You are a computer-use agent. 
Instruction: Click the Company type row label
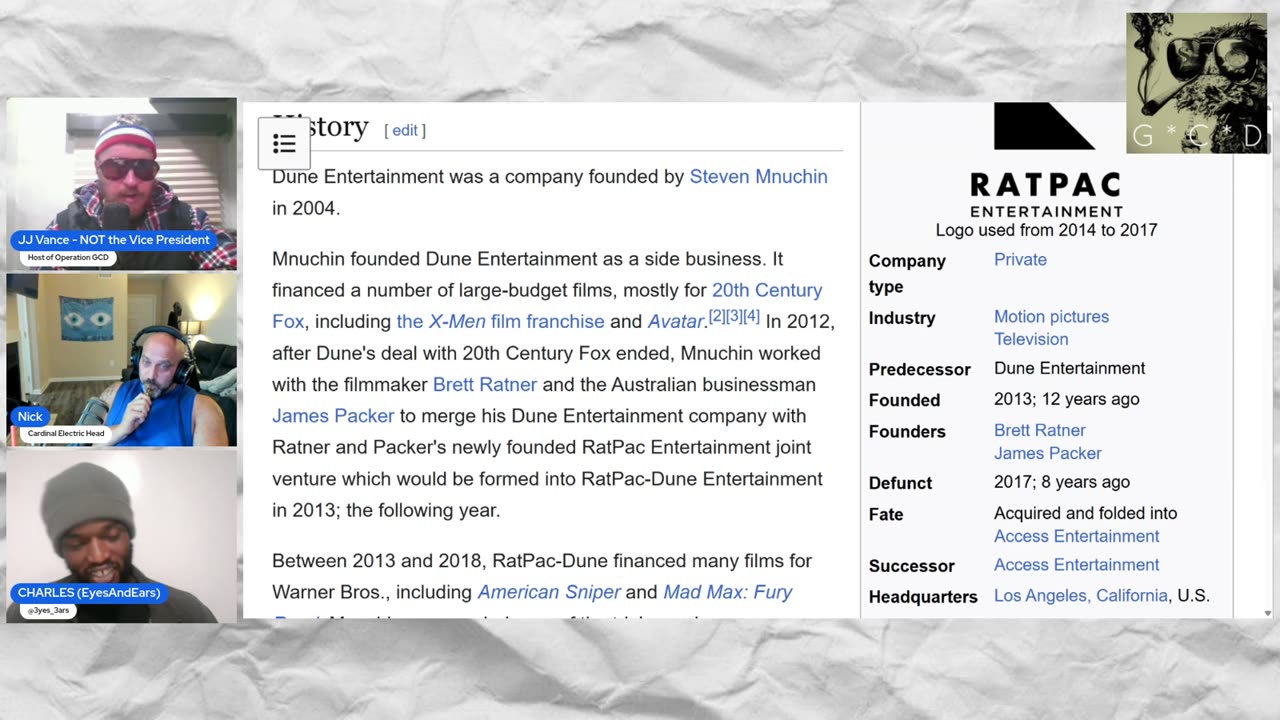907,274
